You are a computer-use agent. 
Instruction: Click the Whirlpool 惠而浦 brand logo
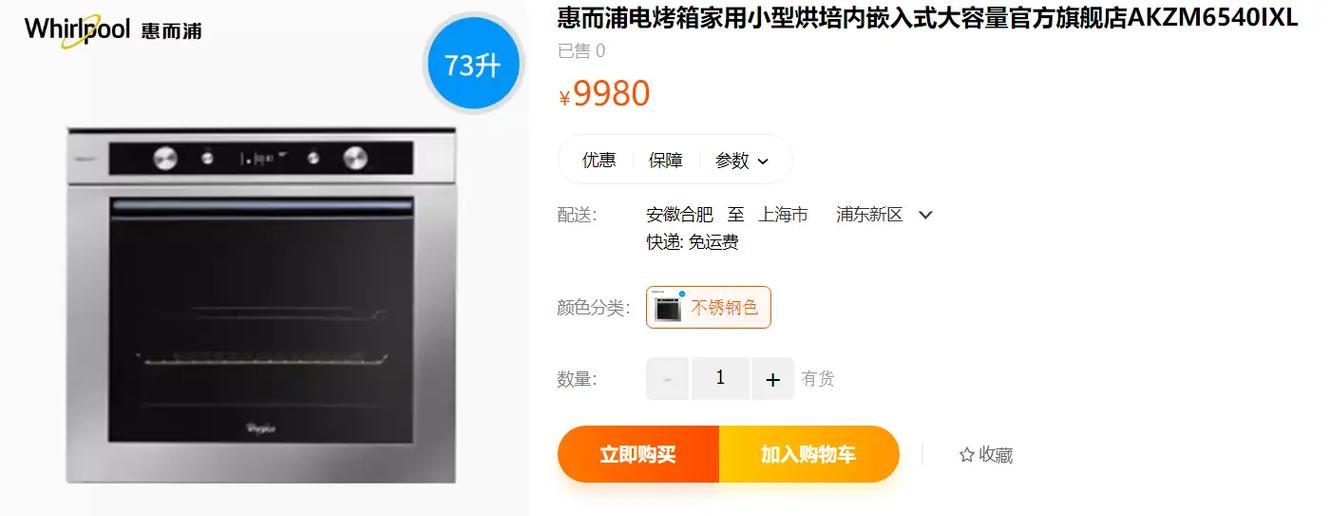point(113,30)
